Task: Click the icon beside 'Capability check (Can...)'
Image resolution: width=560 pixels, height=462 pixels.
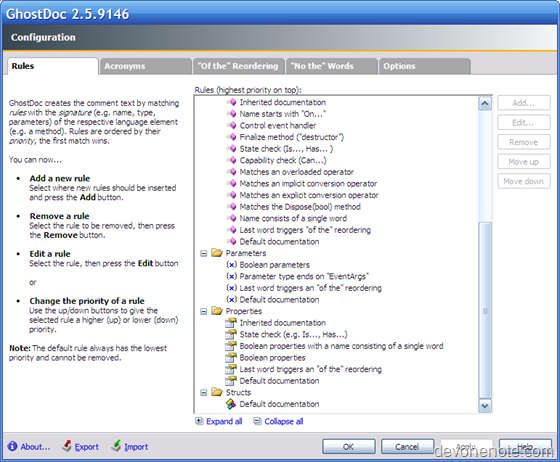Action: pyautogui.click(x=232, y=160)
